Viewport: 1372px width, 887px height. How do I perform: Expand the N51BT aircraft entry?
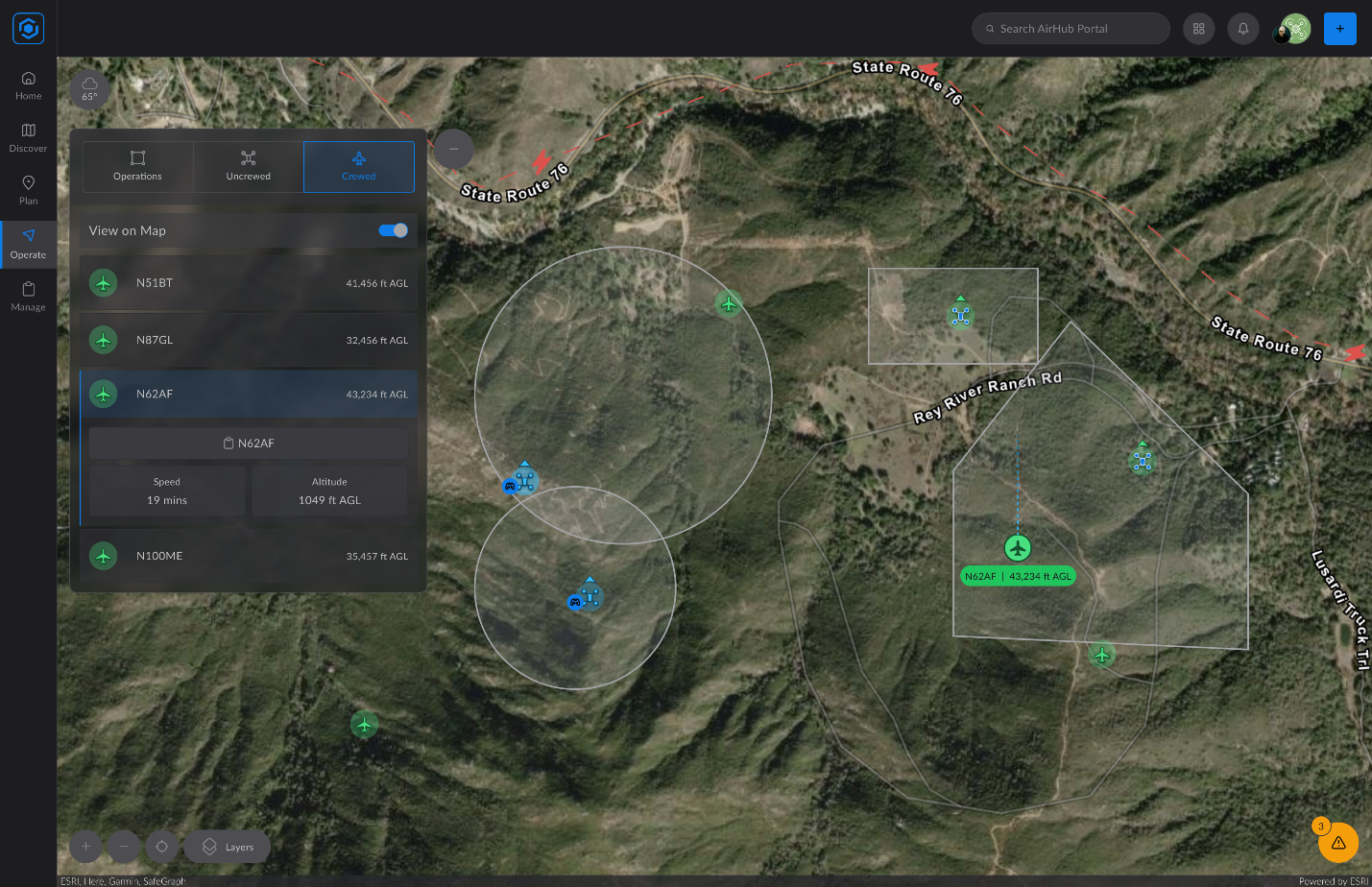point(248,282)
